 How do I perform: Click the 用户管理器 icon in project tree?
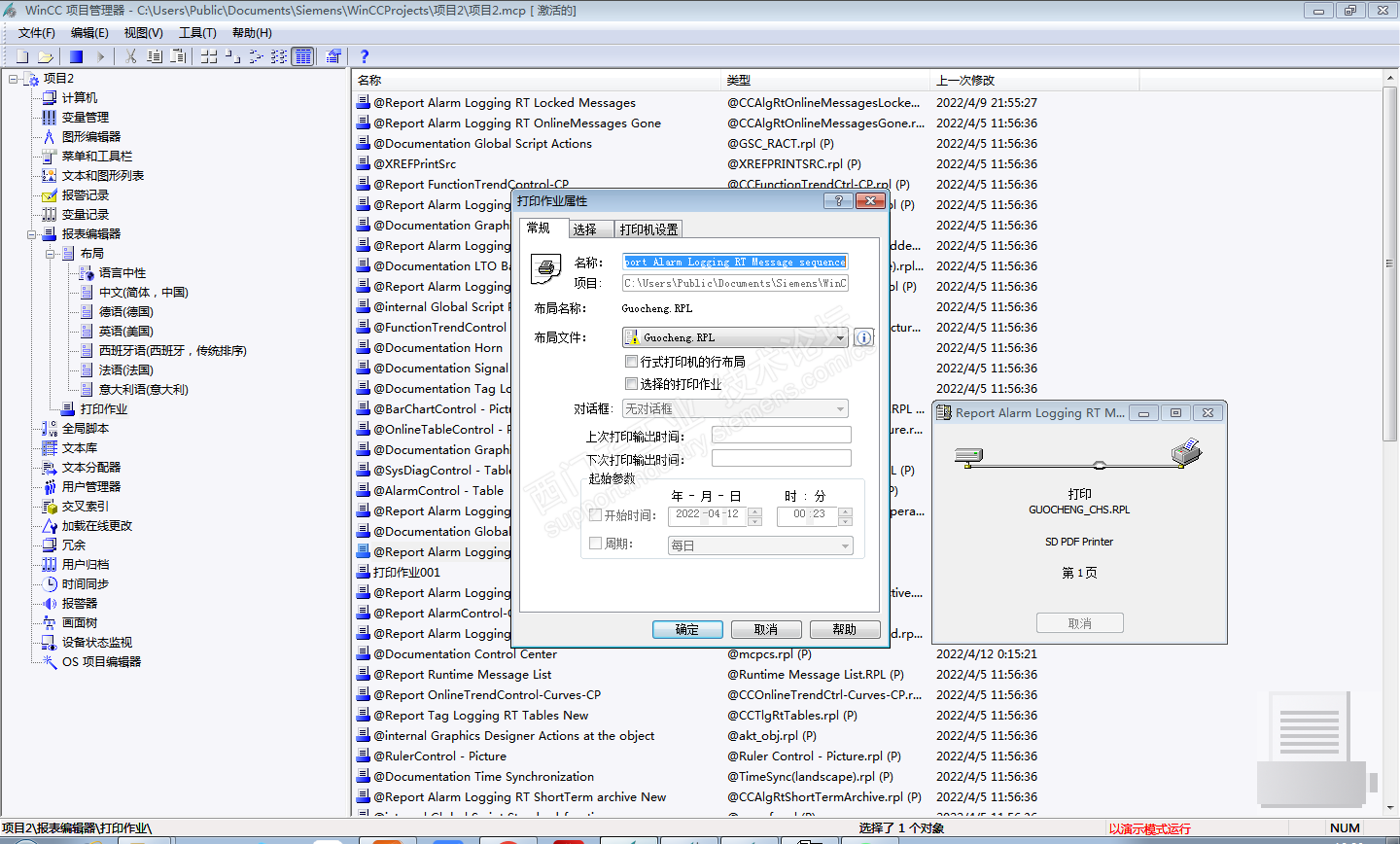click(50, 486)
